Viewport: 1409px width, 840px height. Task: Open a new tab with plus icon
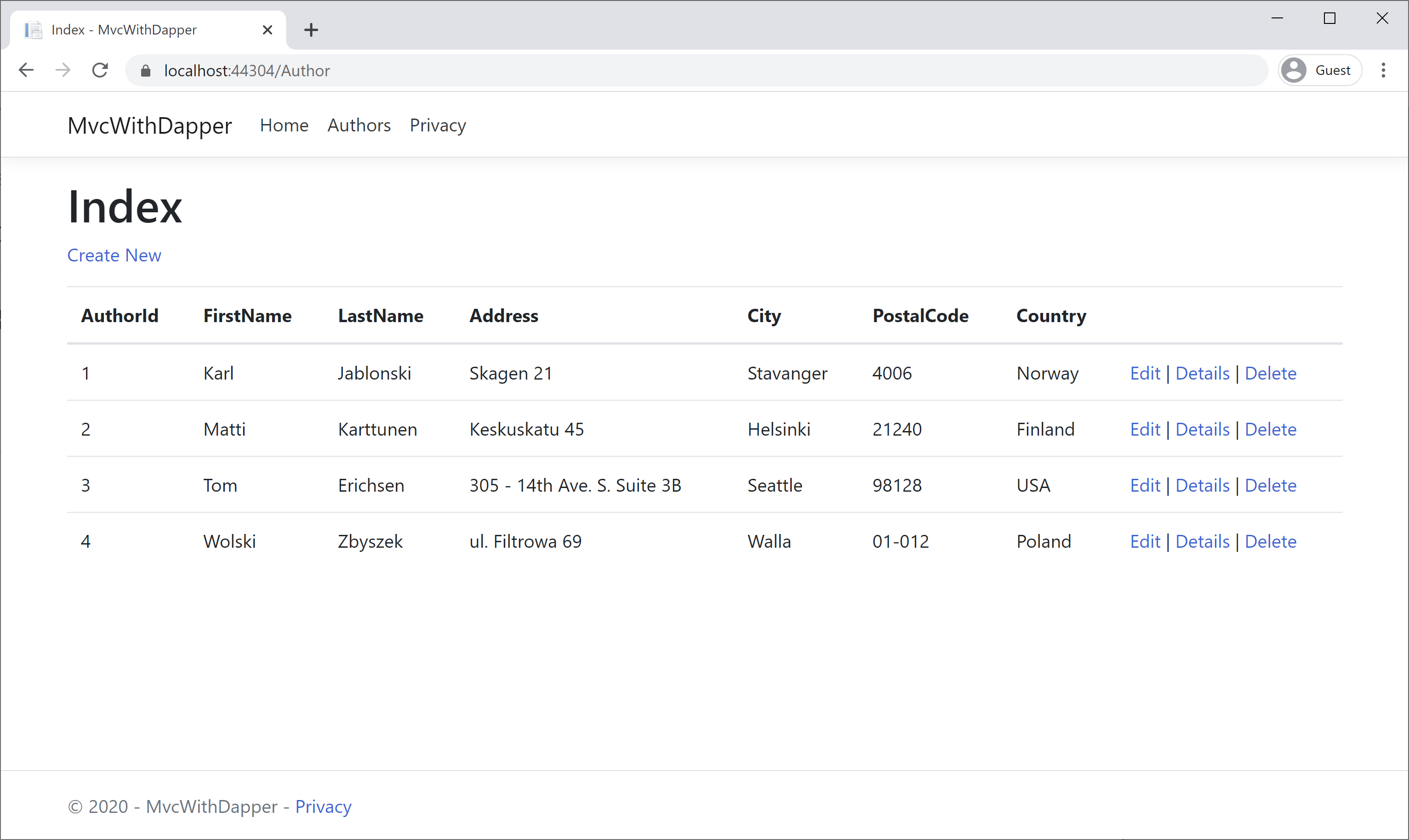coord(311,29)
